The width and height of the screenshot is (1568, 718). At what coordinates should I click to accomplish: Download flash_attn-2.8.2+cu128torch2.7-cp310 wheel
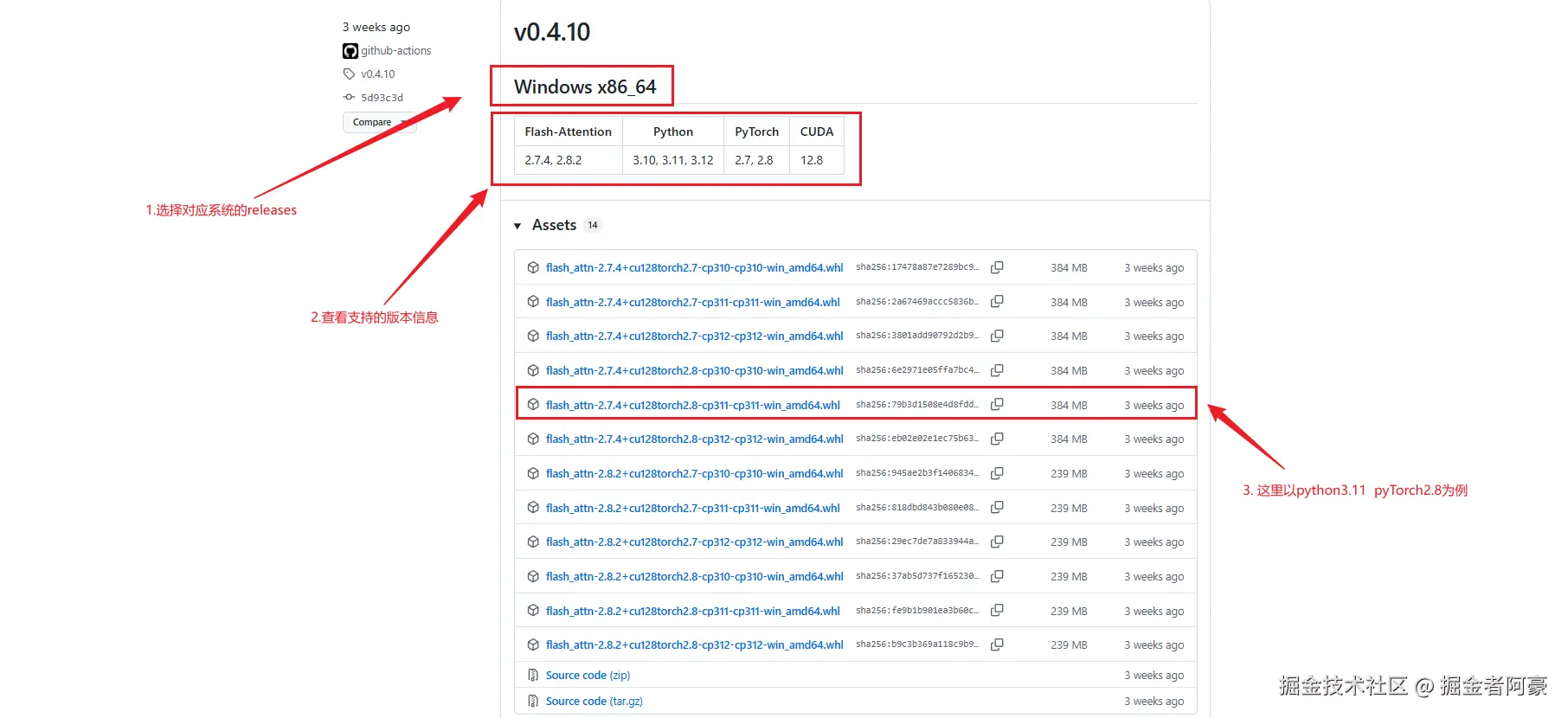[x=694, y=473]
